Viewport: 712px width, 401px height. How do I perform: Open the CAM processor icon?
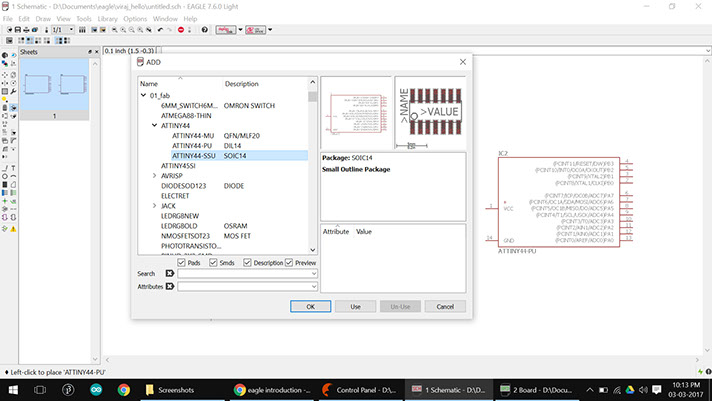[35, 30]
